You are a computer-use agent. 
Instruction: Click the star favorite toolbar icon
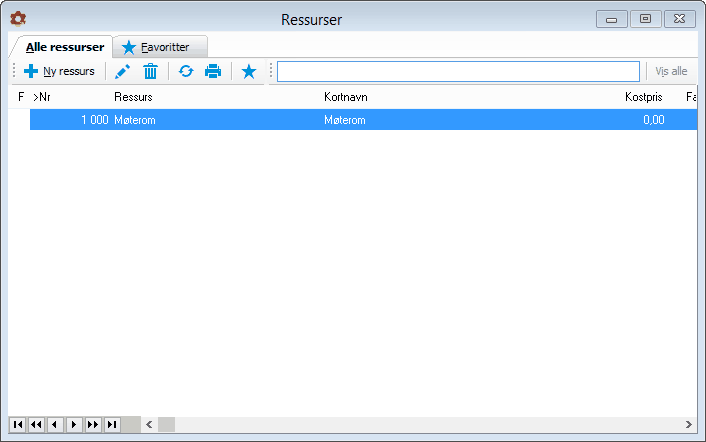(x=249, y=71)
